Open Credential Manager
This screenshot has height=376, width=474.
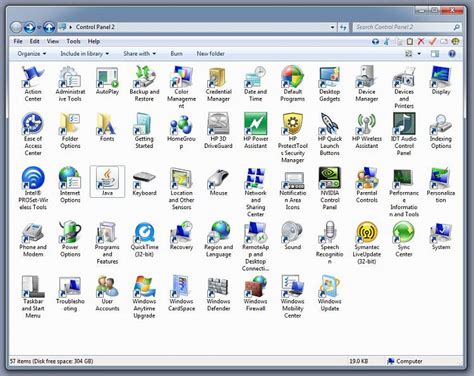(x=218, y=83)
